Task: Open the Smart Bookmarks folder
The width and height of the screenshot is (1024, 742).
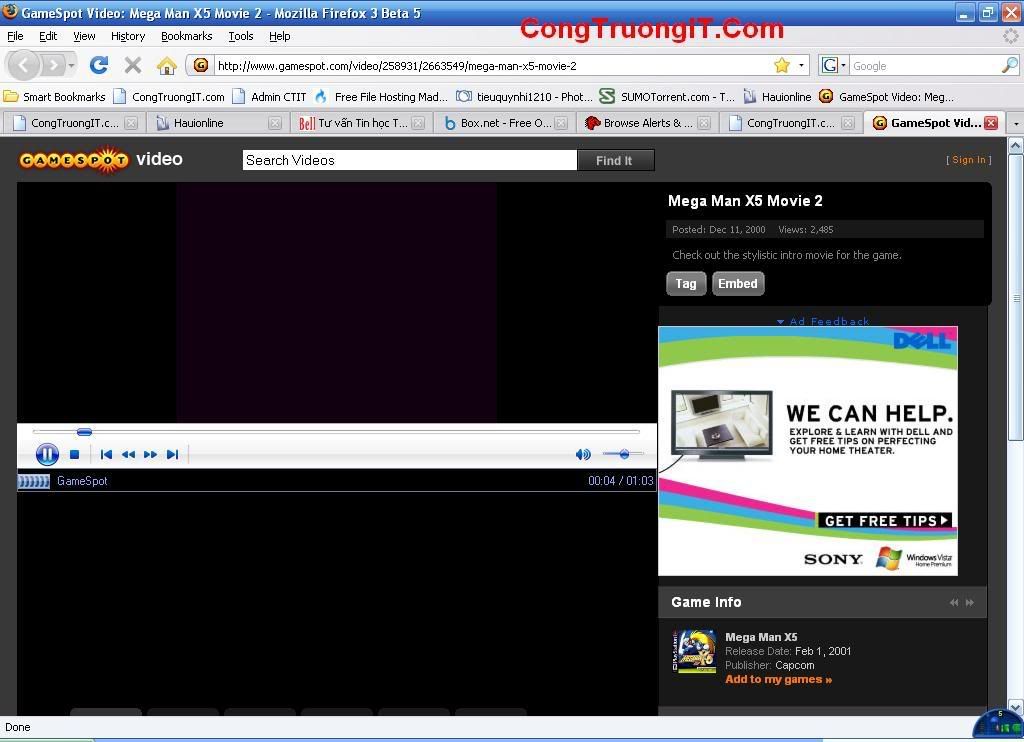Action: 55,97
